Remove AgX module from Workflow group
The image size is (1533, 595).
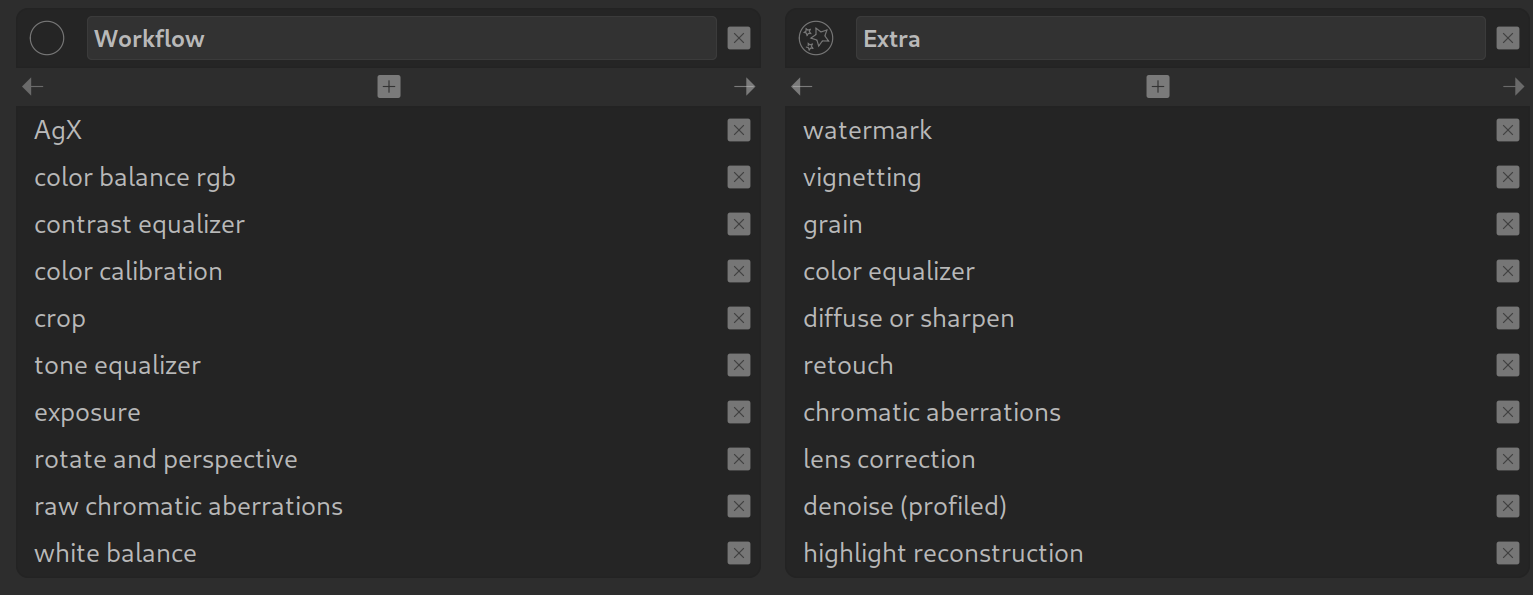pyautogui.click(x=739, y=130)
